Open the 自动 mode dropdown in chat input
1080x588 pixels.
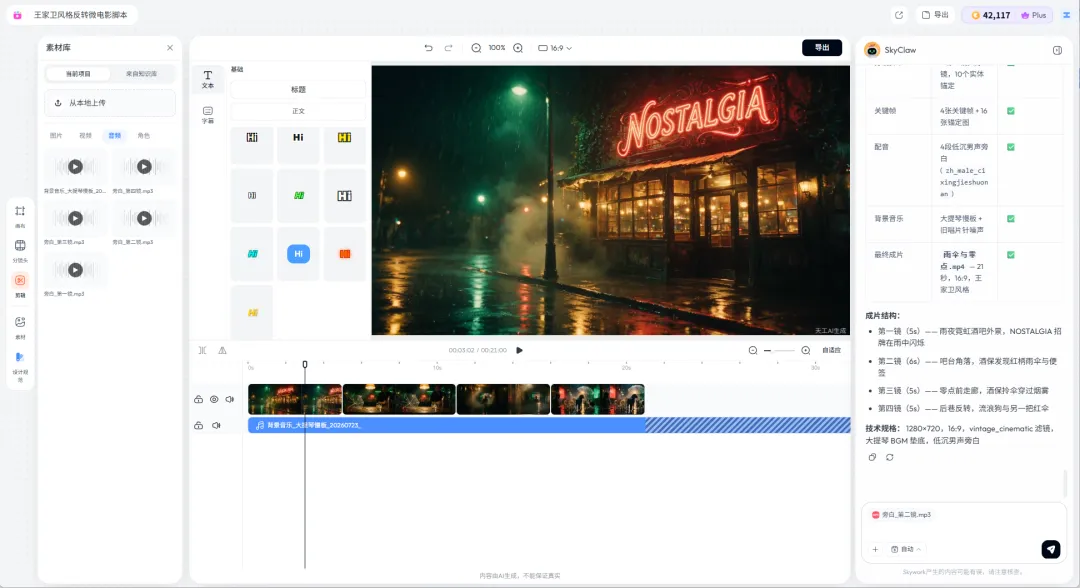tap(906, 549)
